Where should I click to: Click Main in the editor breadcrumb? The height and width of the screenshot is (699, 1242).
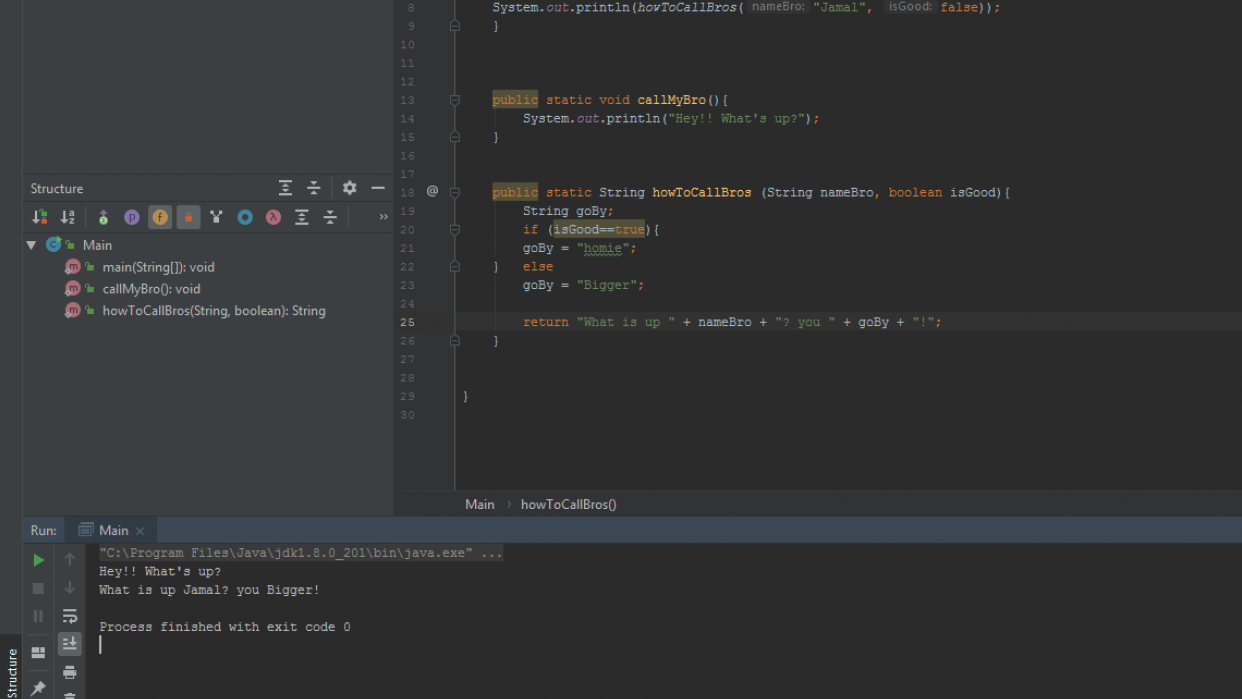[480, 504]
